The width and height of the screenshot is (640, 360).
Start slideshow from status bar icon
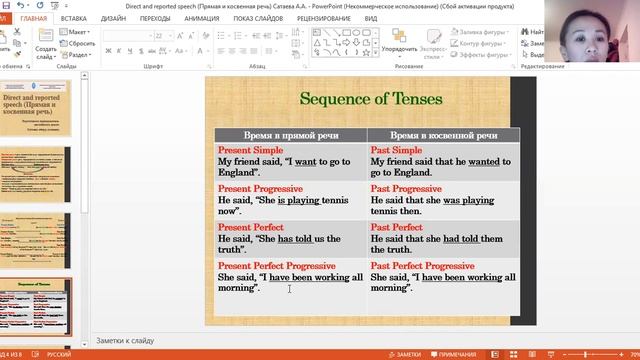[x=551, y=354]
